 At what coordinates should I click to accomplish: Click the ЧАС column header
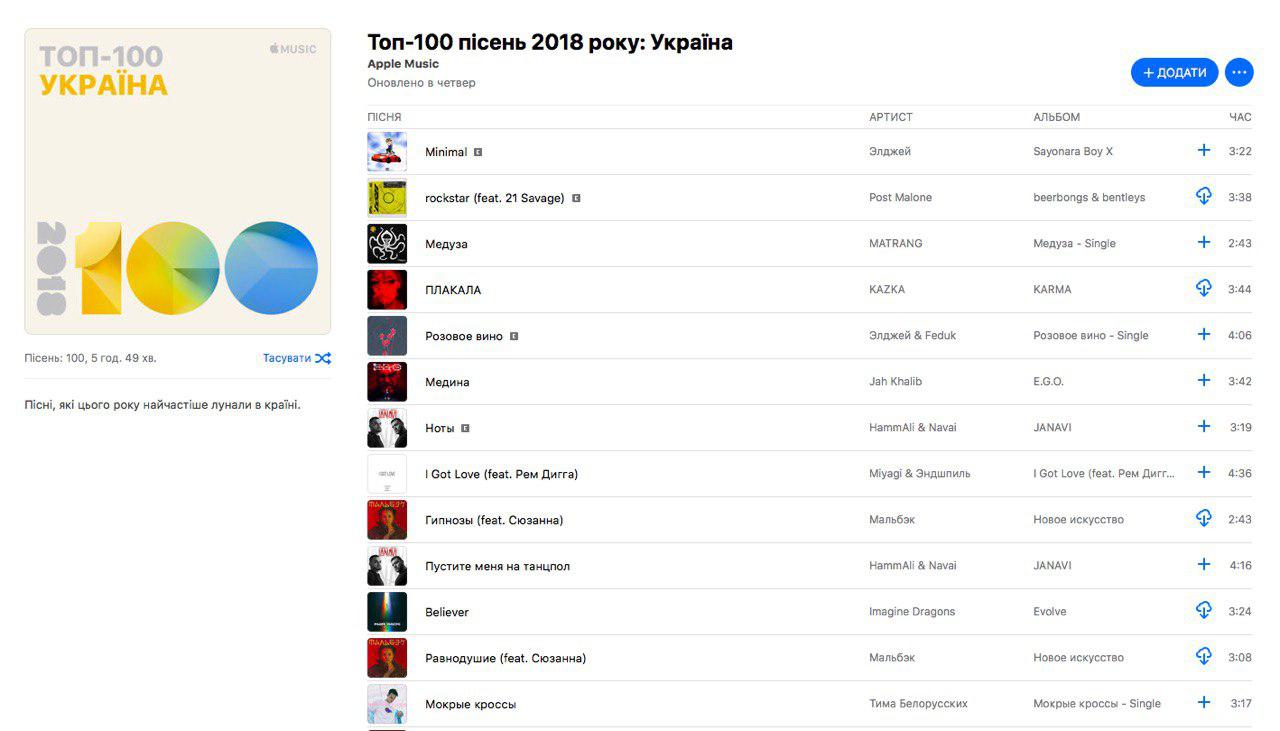pyautogui.click(x=1240, y=117)
